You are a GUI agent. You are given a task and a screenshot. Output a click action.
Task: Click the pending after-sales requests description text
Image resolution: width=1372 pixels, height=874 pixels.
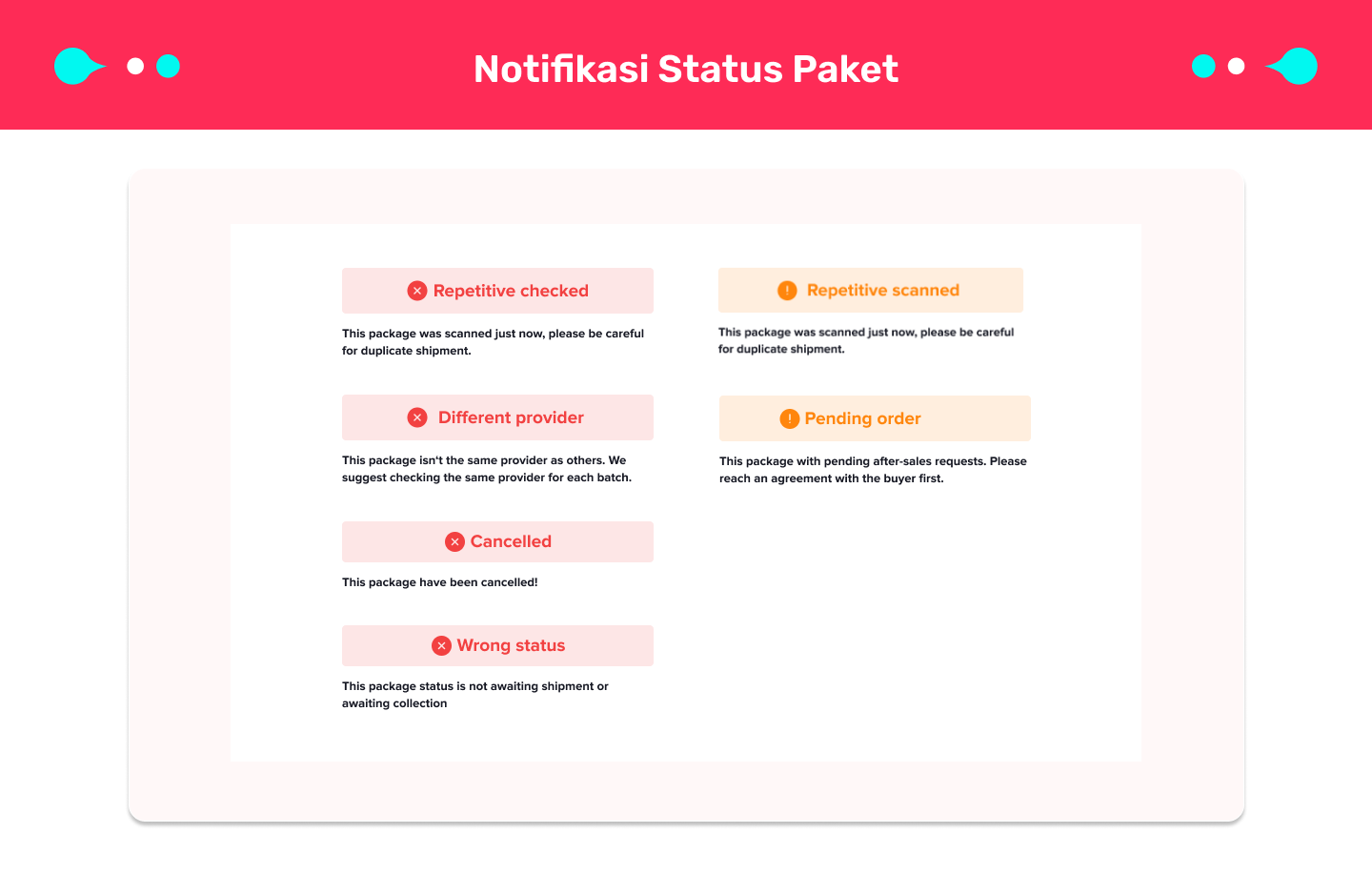872,470
